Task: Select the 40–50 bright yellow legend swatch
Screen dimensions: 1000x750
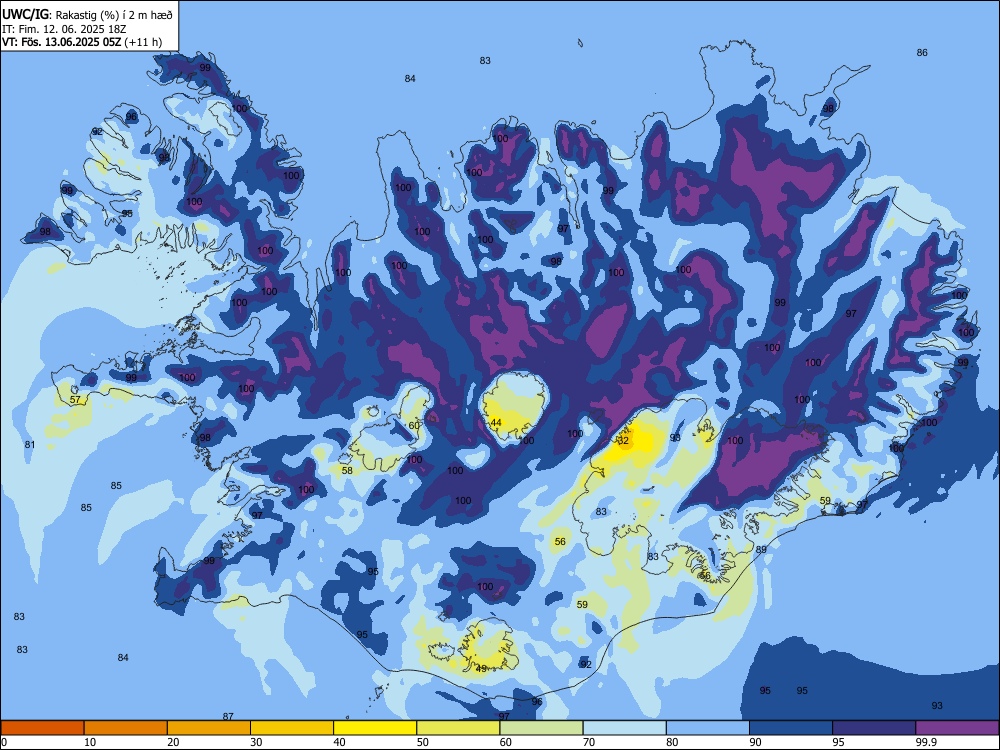Action: click(x=375, y=728)
